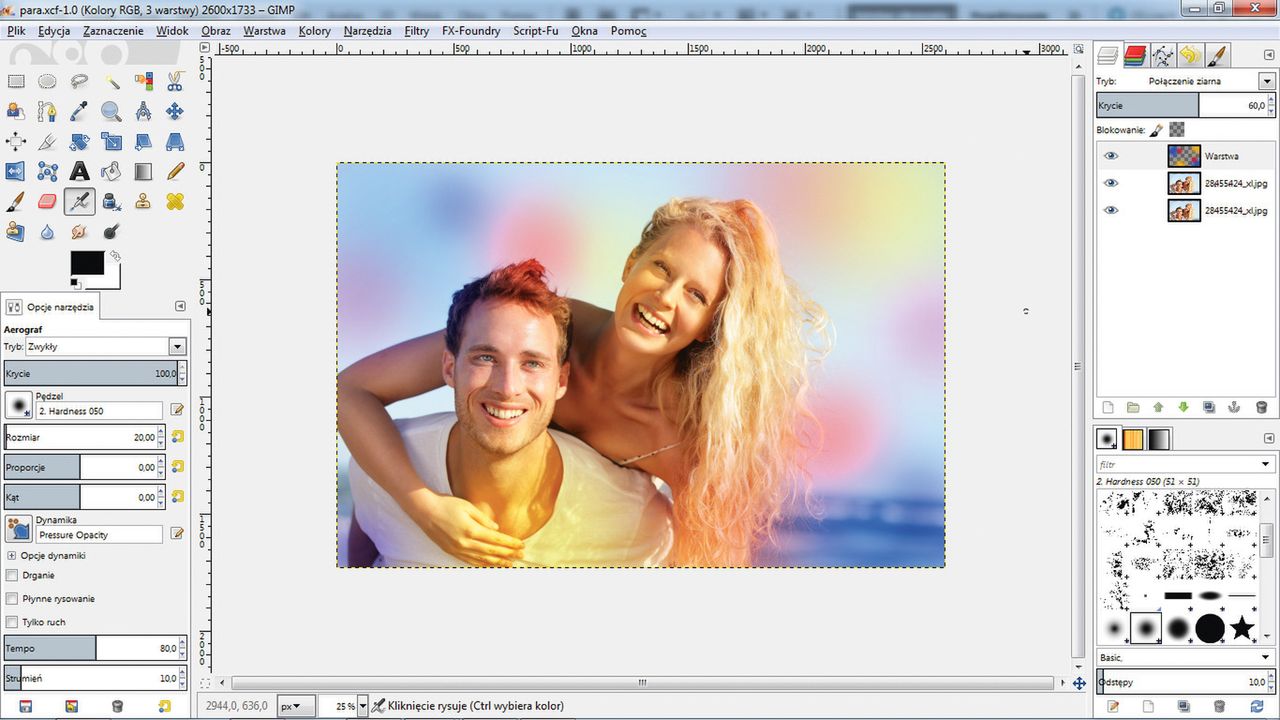Enable the Drganie checkbox
This screenshot has width=1280, height=720.
[12, 575]
